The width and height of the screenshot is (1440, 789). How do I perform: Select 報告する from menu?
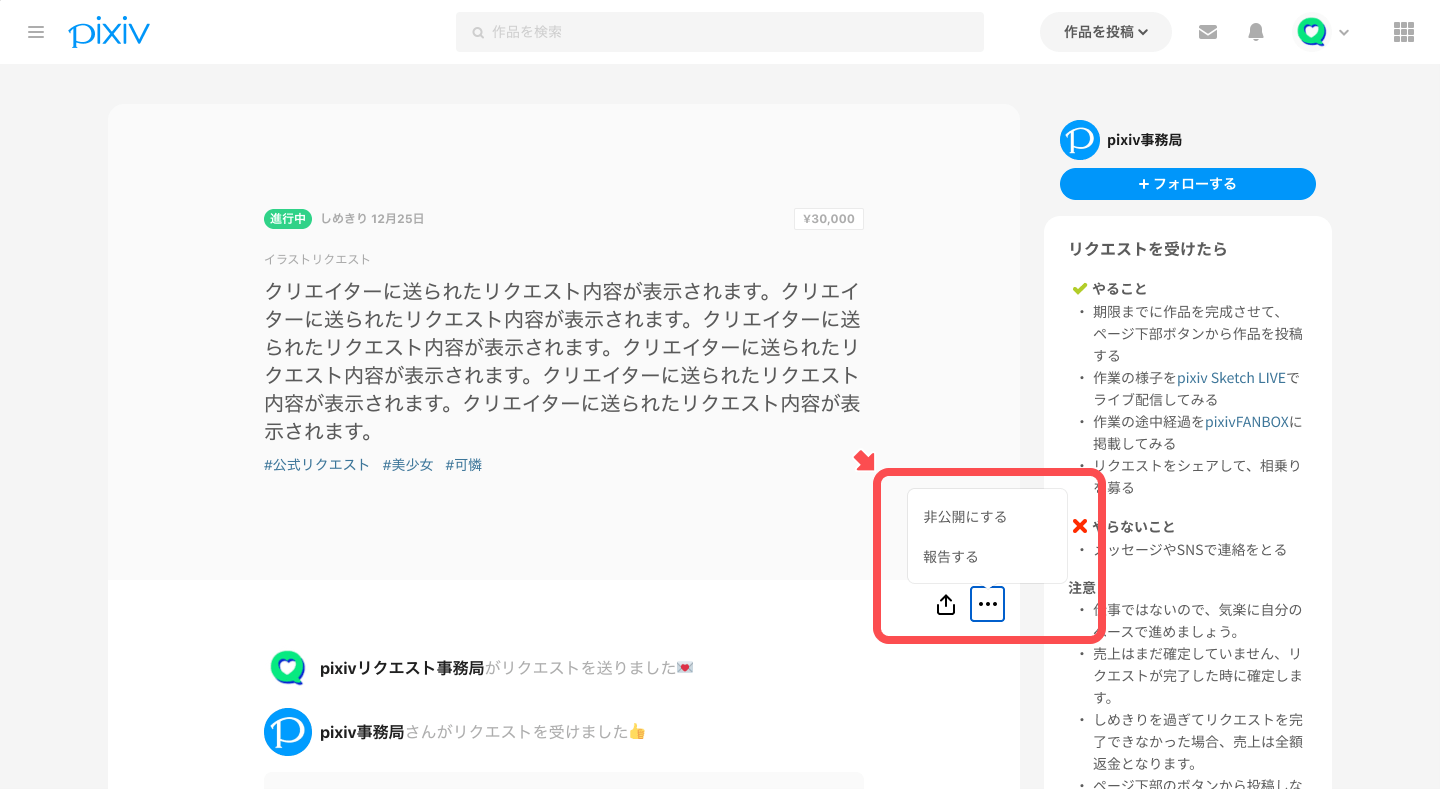coord(951,557)
